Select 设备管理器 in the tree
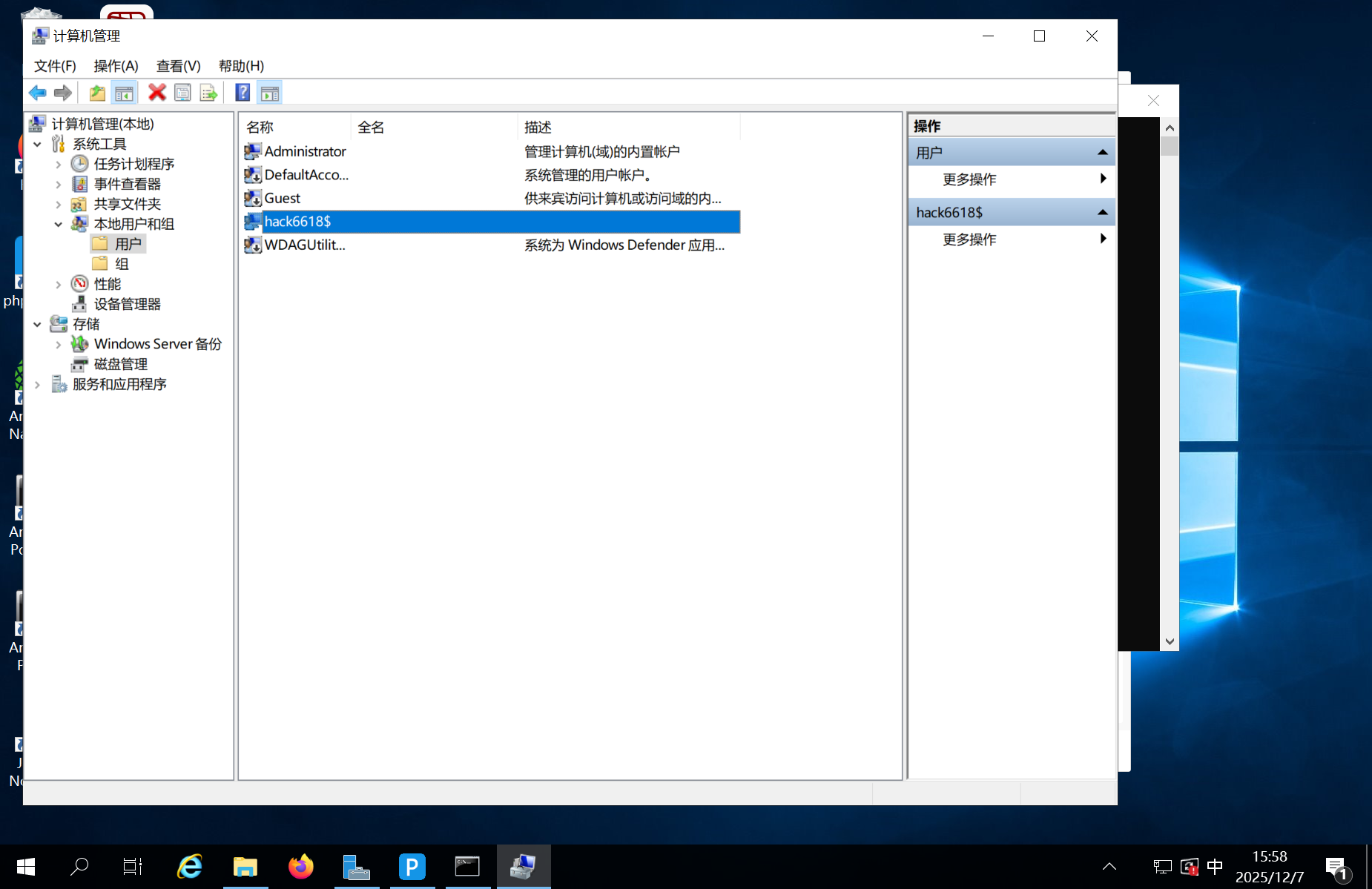 coord(127,304)
